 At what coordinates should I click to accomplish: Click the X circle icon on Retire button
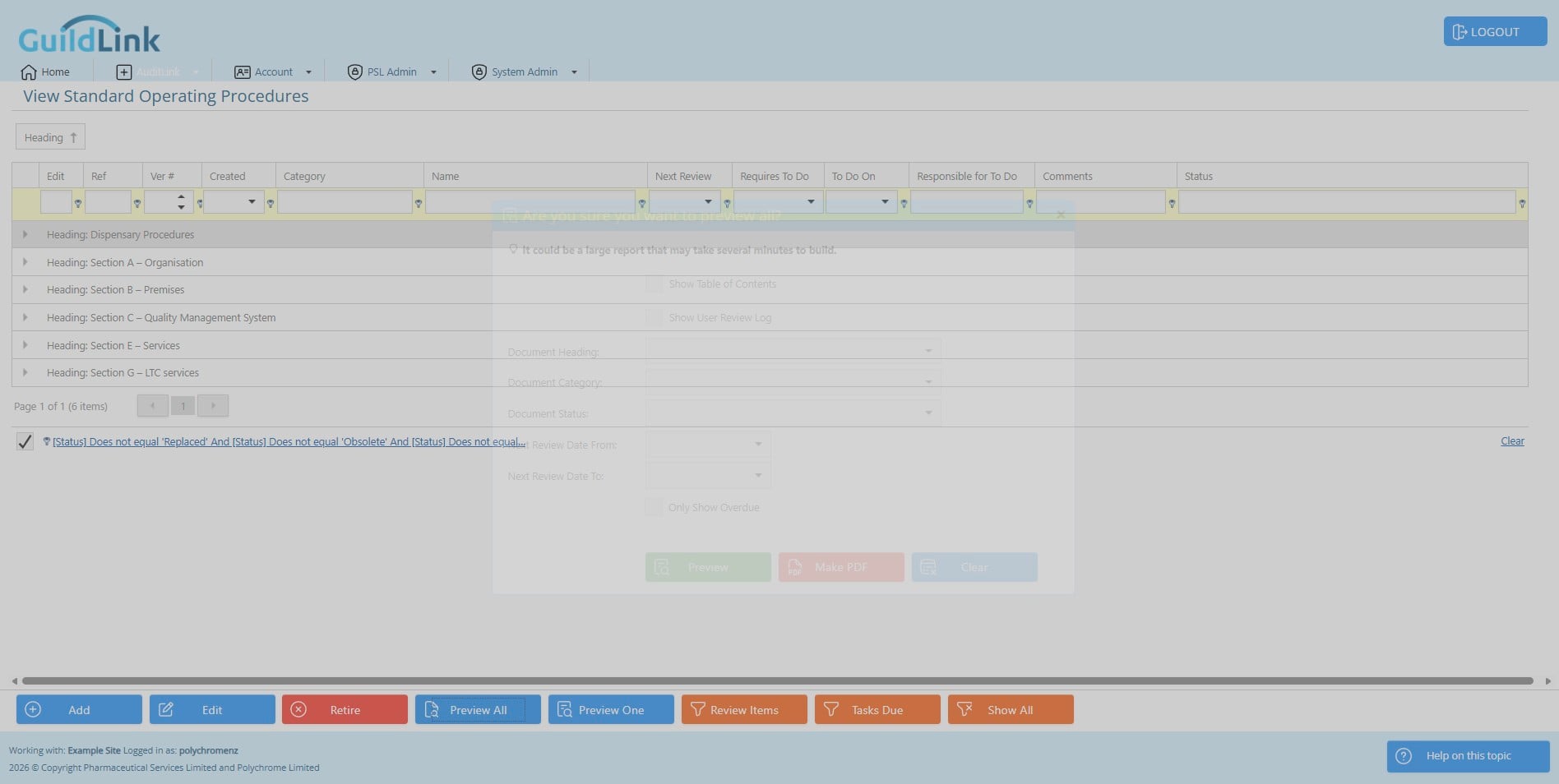(298, 709)
